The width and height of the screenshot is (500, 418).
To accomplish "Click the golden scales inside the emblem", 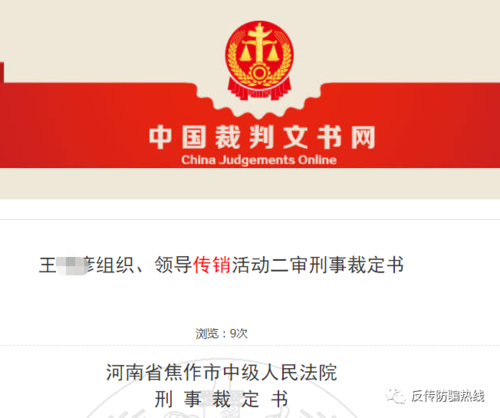I will tap(259, 47).
